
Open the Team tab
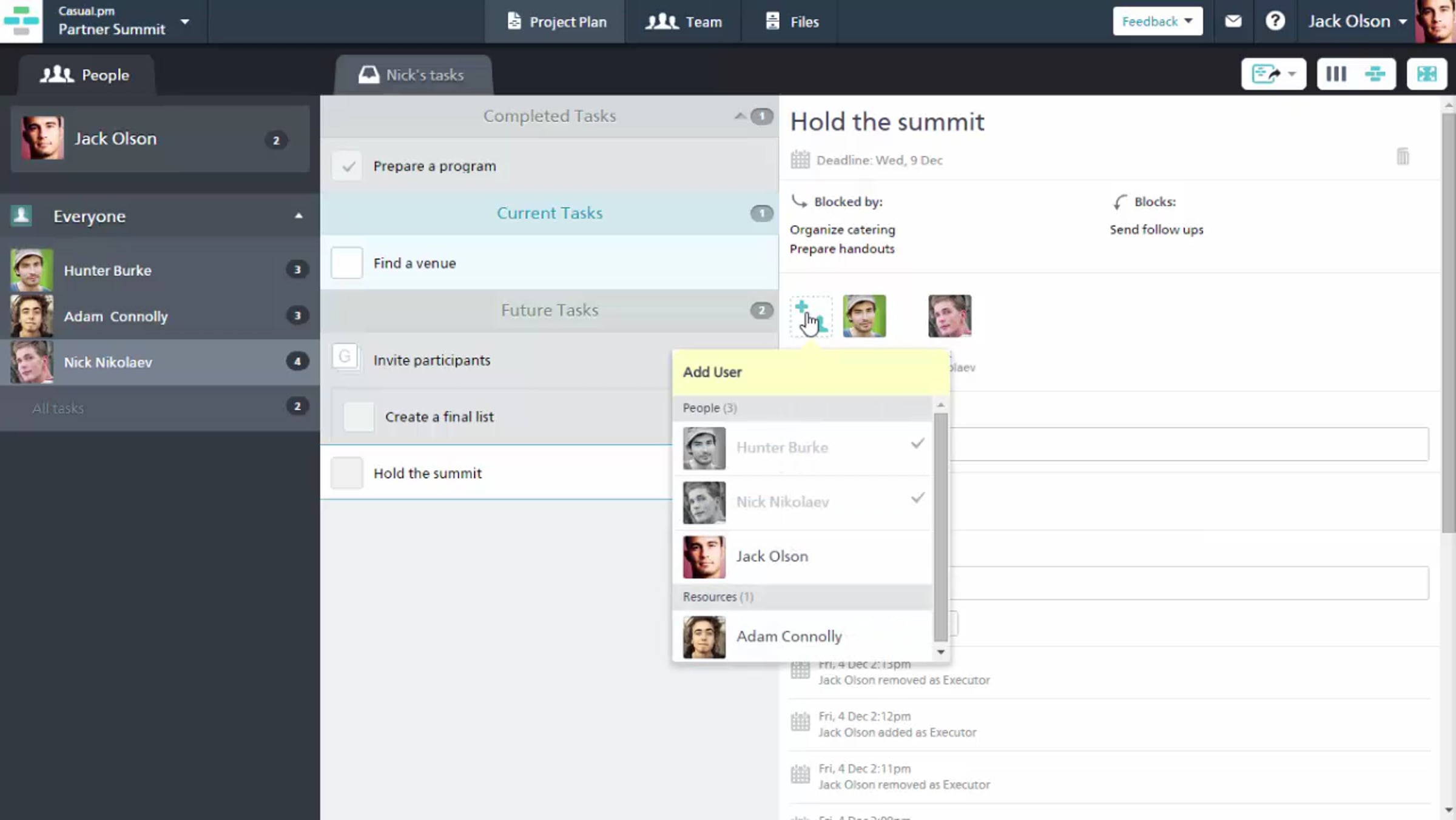click(x=683, y=22)
